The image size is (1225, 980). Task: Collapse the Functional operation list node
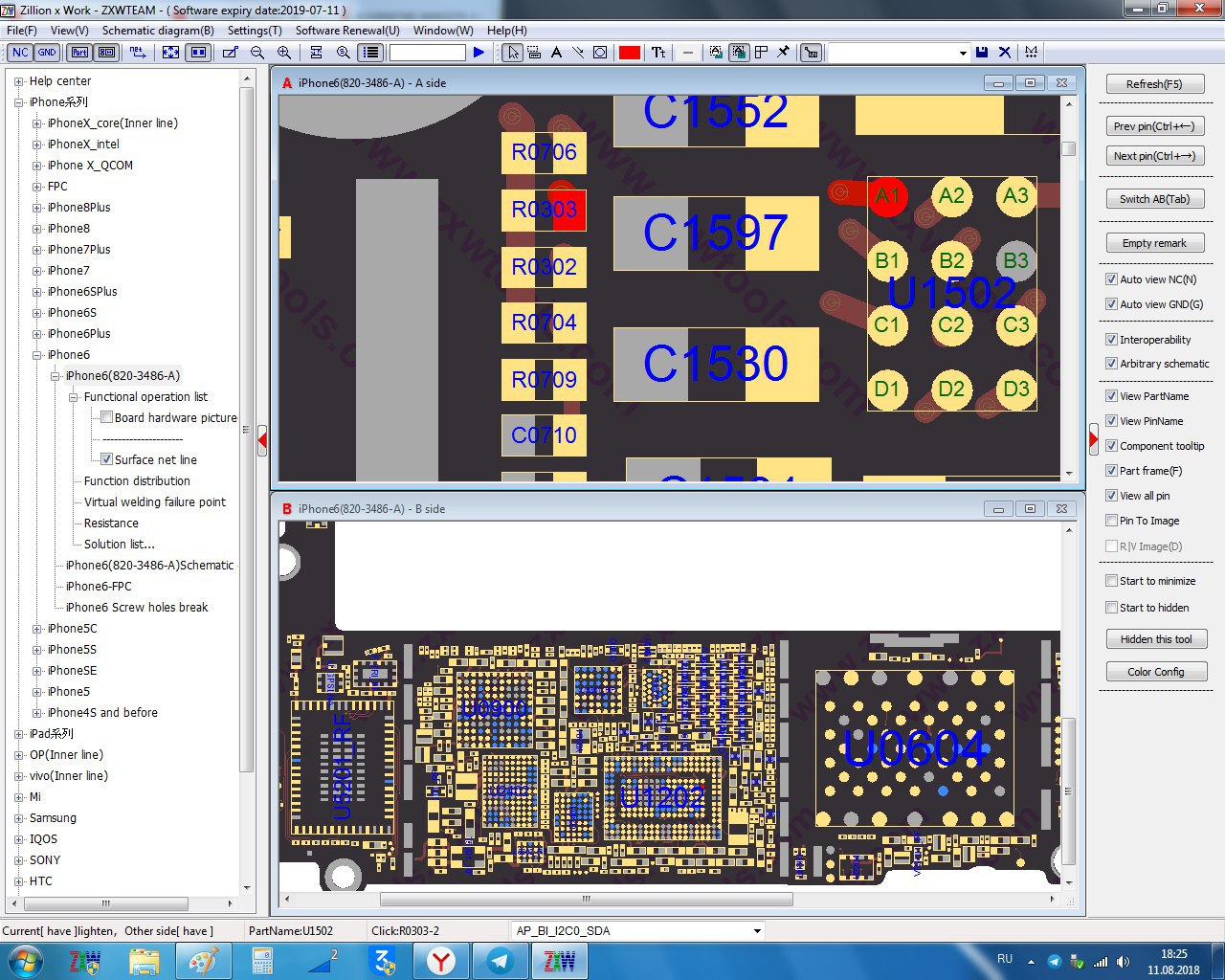[x=73, y=397]
